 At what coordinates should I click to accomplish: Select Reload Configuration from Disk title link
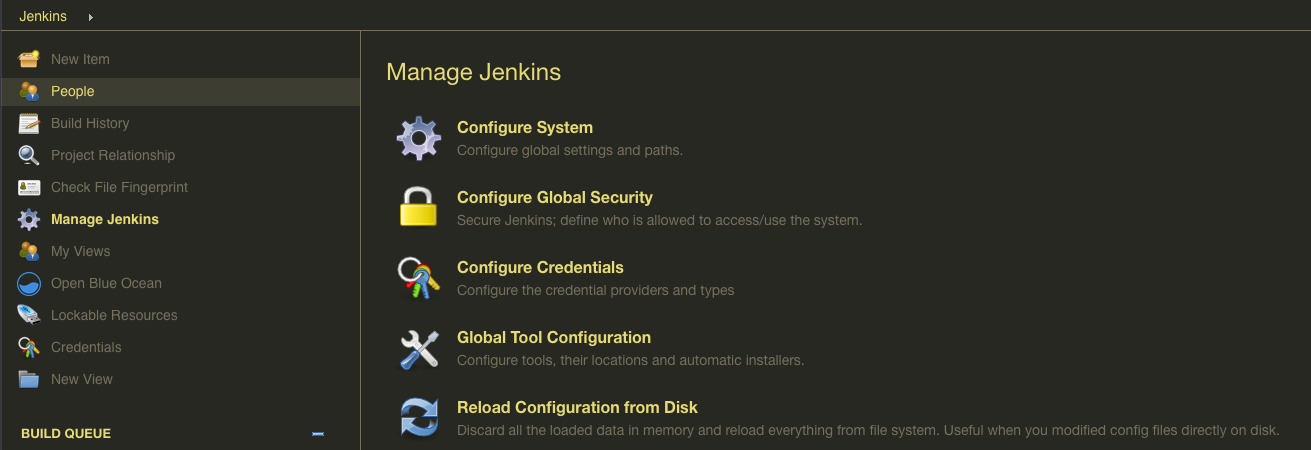point(577,408)
